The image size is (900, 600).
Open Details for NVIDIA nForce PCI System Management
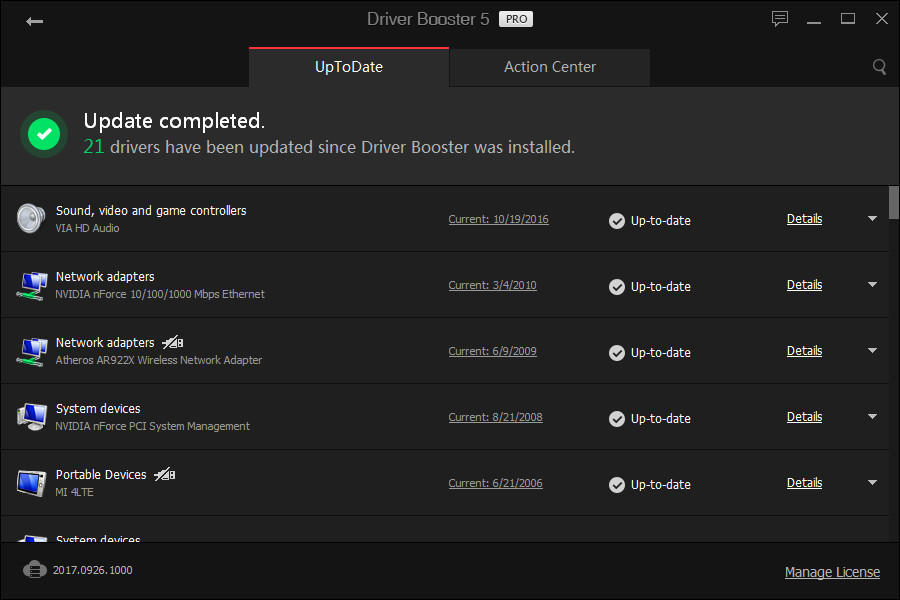click(x=804, y=417)
